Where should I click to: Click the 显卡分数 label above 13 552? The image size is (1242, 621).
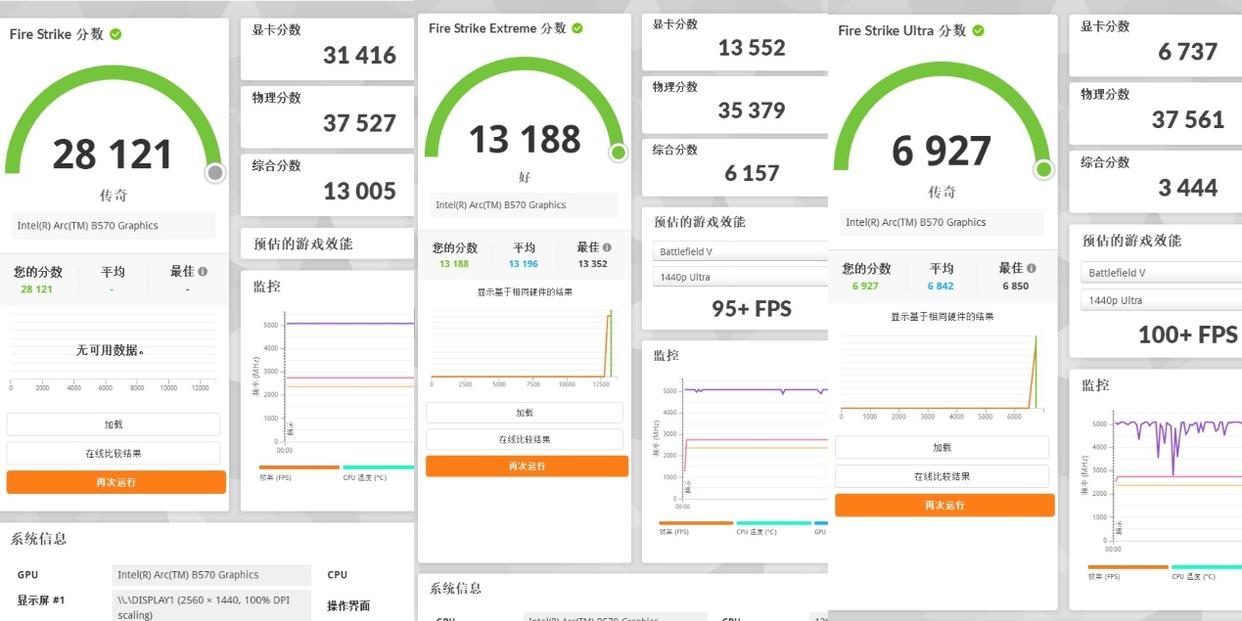pyautogui.click(x=675, y=24)
